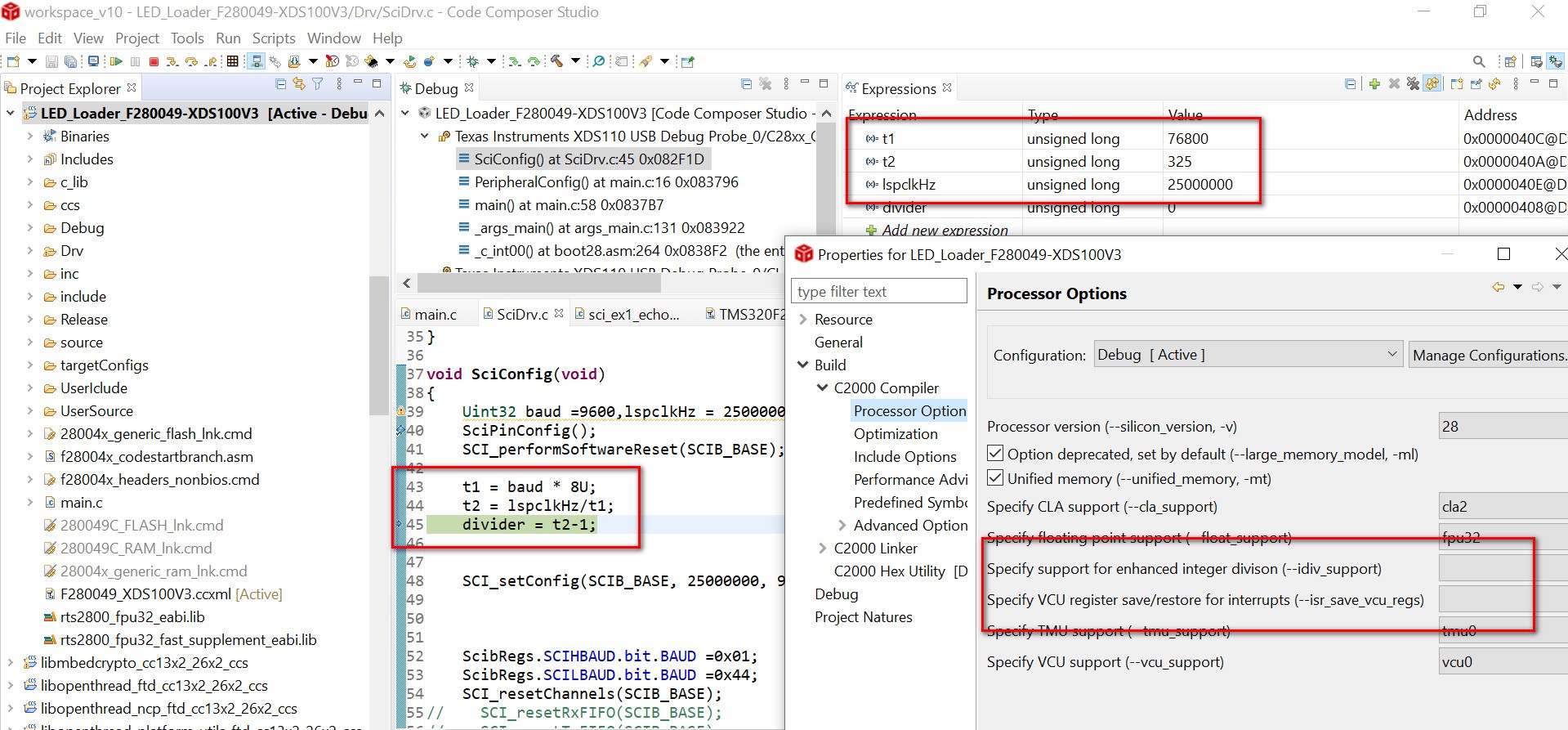Viewport: 1568px width, 730px height.
Task: Select the Optimization settings item
Action: click(x=896, y=434)
